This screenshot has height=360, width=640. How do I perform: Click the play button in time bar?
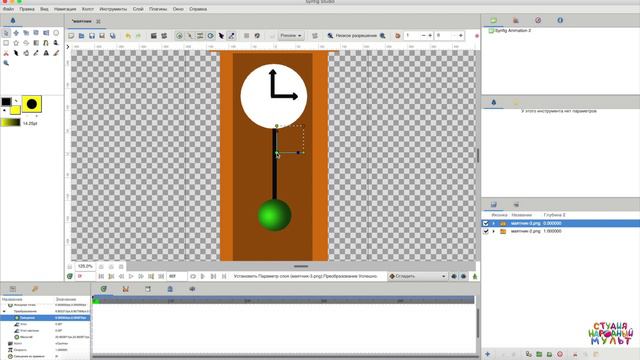pyautogui.click(x=131, y=276)
